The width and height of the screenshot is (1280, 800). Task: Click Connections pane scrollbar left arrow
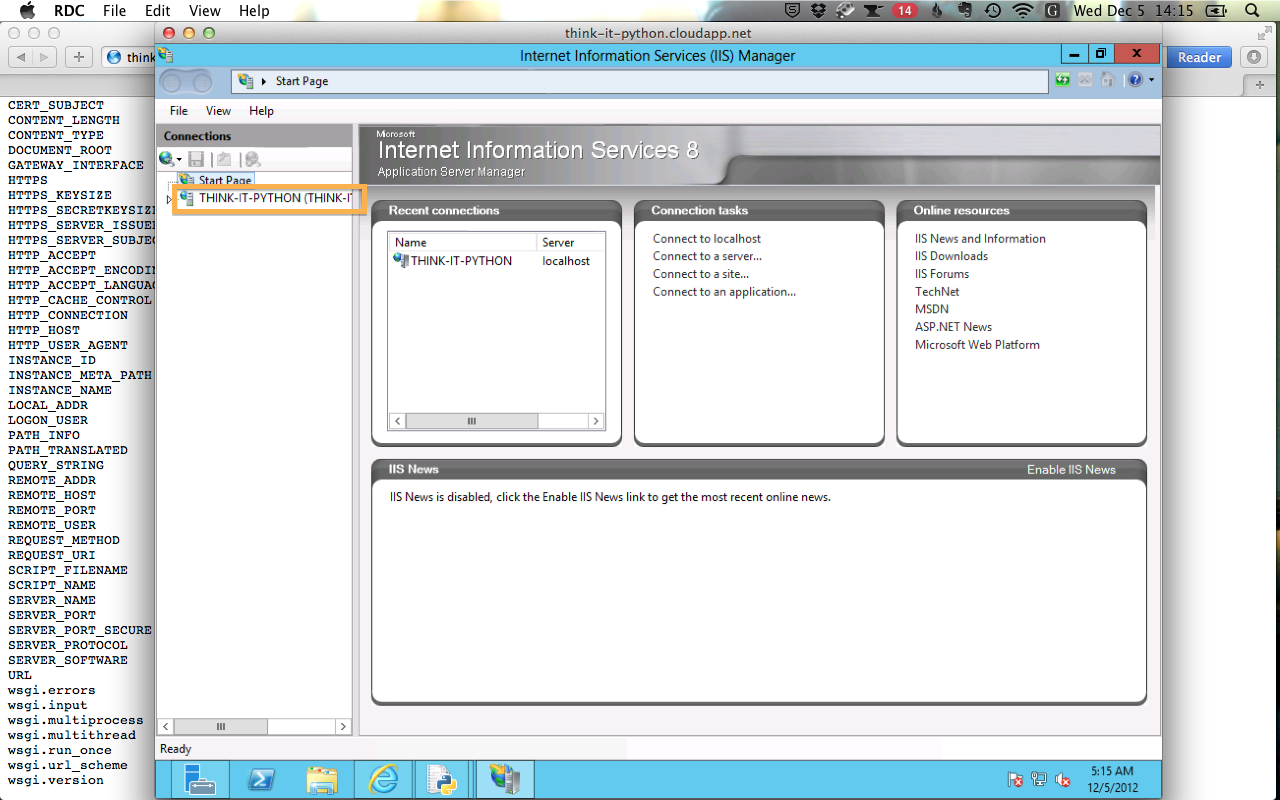[167, 727]
